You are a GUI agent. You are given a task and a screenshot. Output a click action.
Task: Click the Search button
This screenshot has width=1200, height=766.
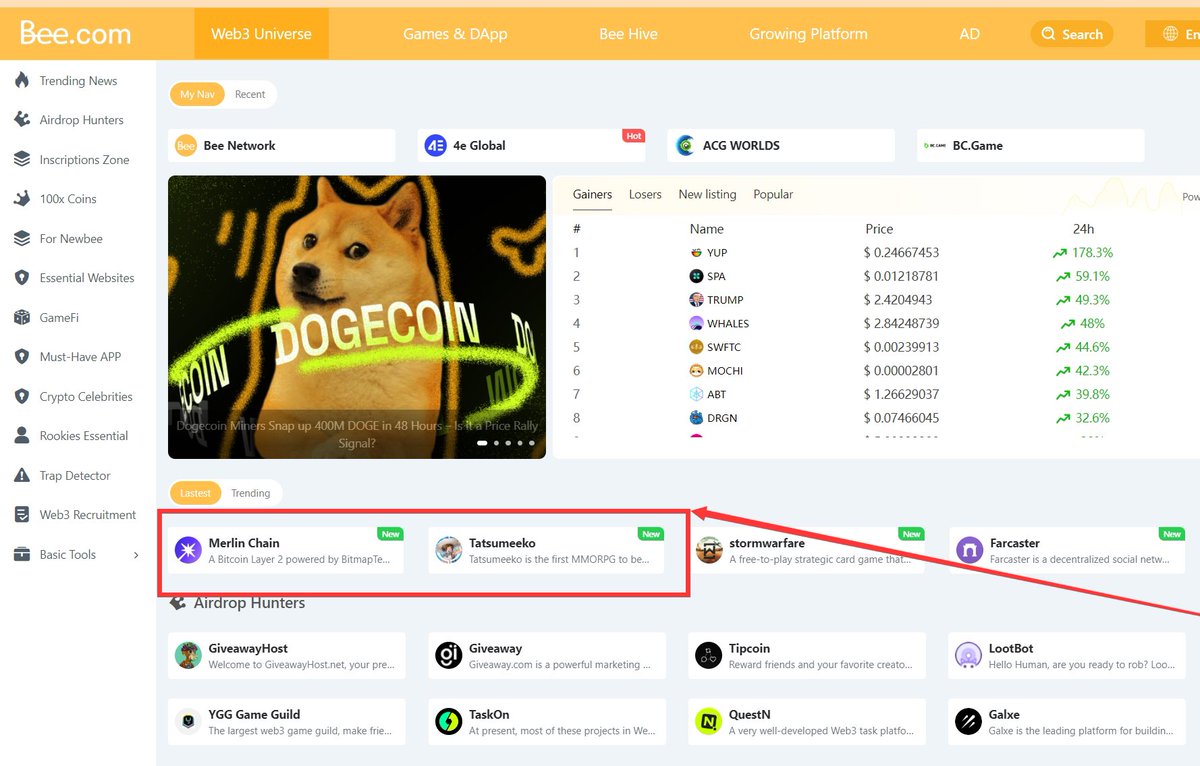1072,34
